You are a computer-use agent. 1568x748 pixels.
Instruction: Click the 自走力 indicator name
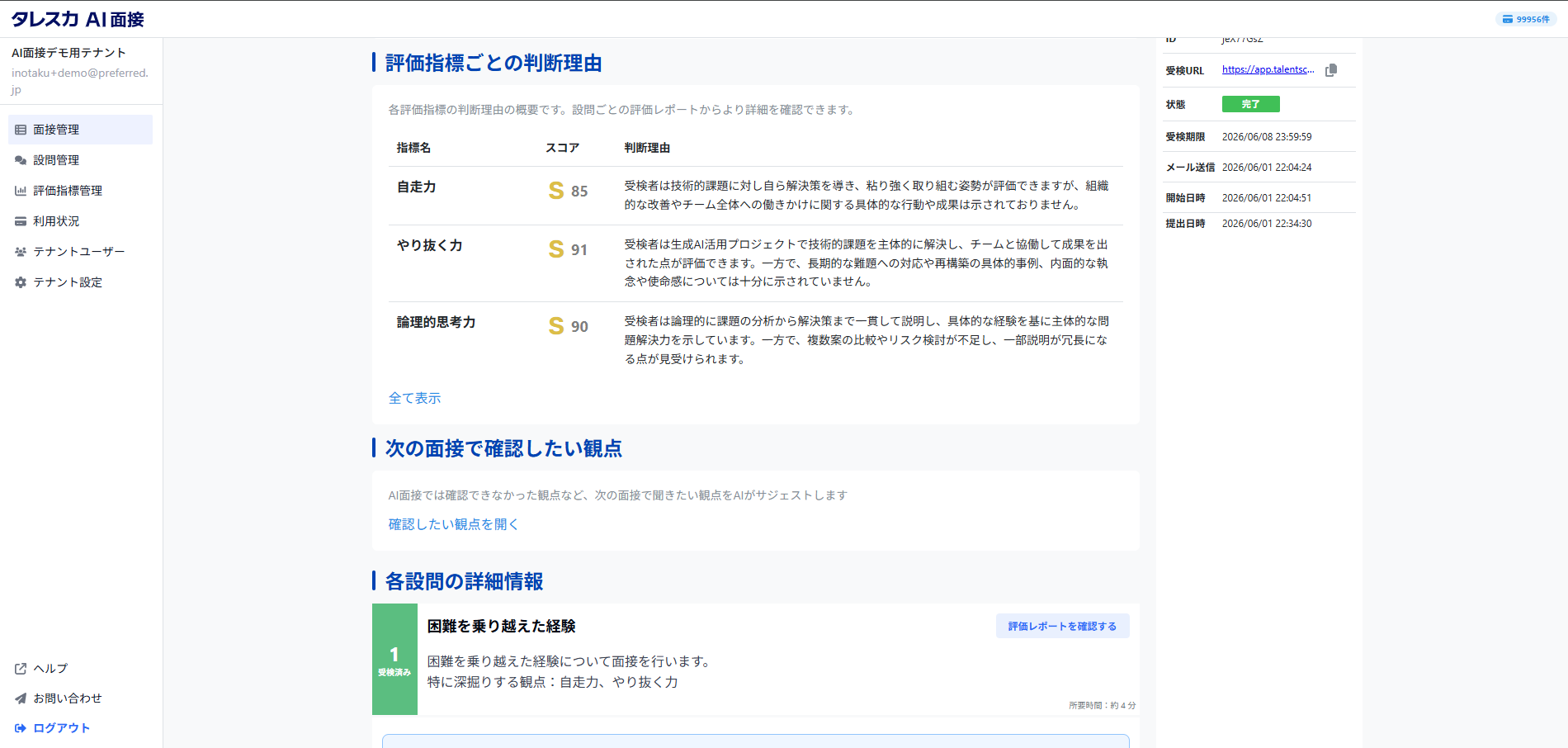click(x=417, y=187)
